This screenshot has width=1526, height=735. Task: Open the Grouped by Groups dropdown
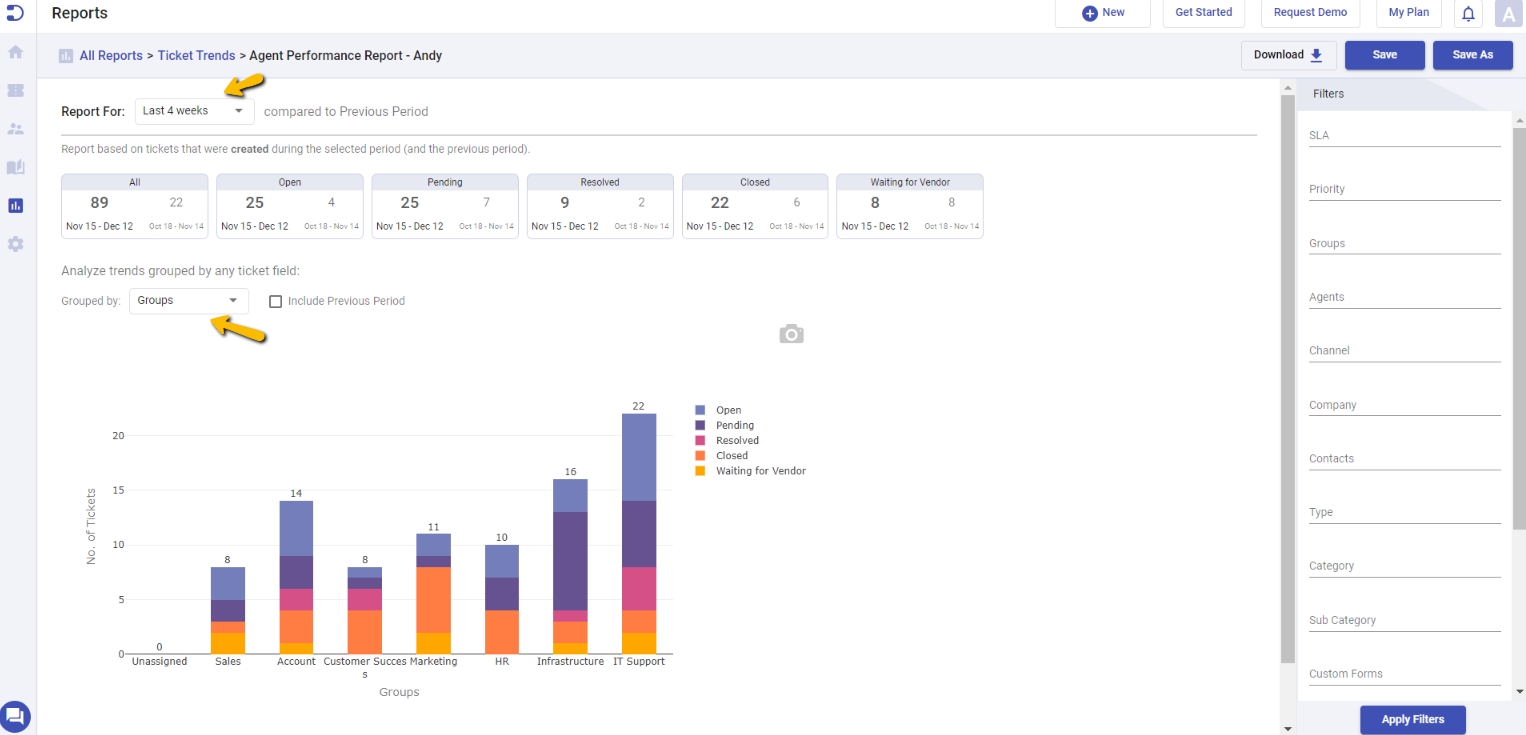pyautogui.click(x=189, y=300)
